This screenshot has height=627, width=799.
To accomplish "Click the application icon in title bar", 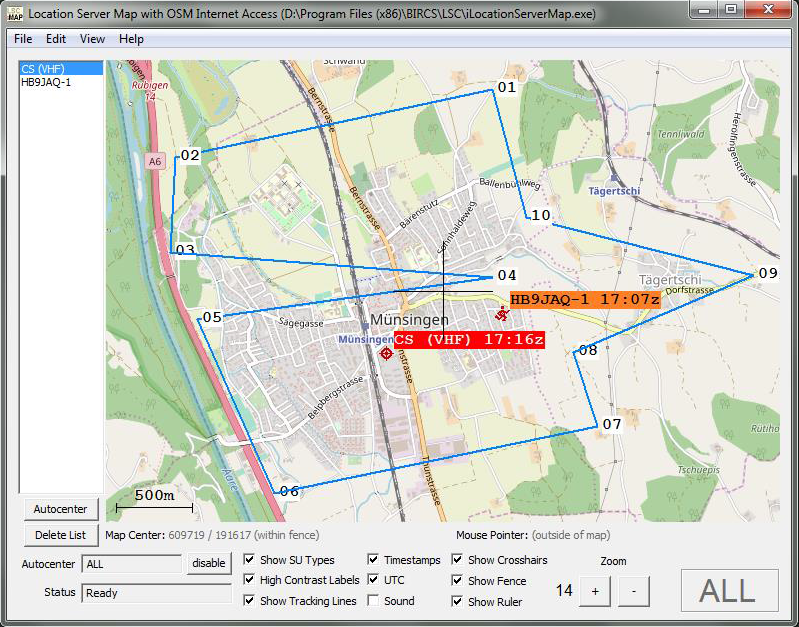I will pyautogui.click(x=14, y=11).
